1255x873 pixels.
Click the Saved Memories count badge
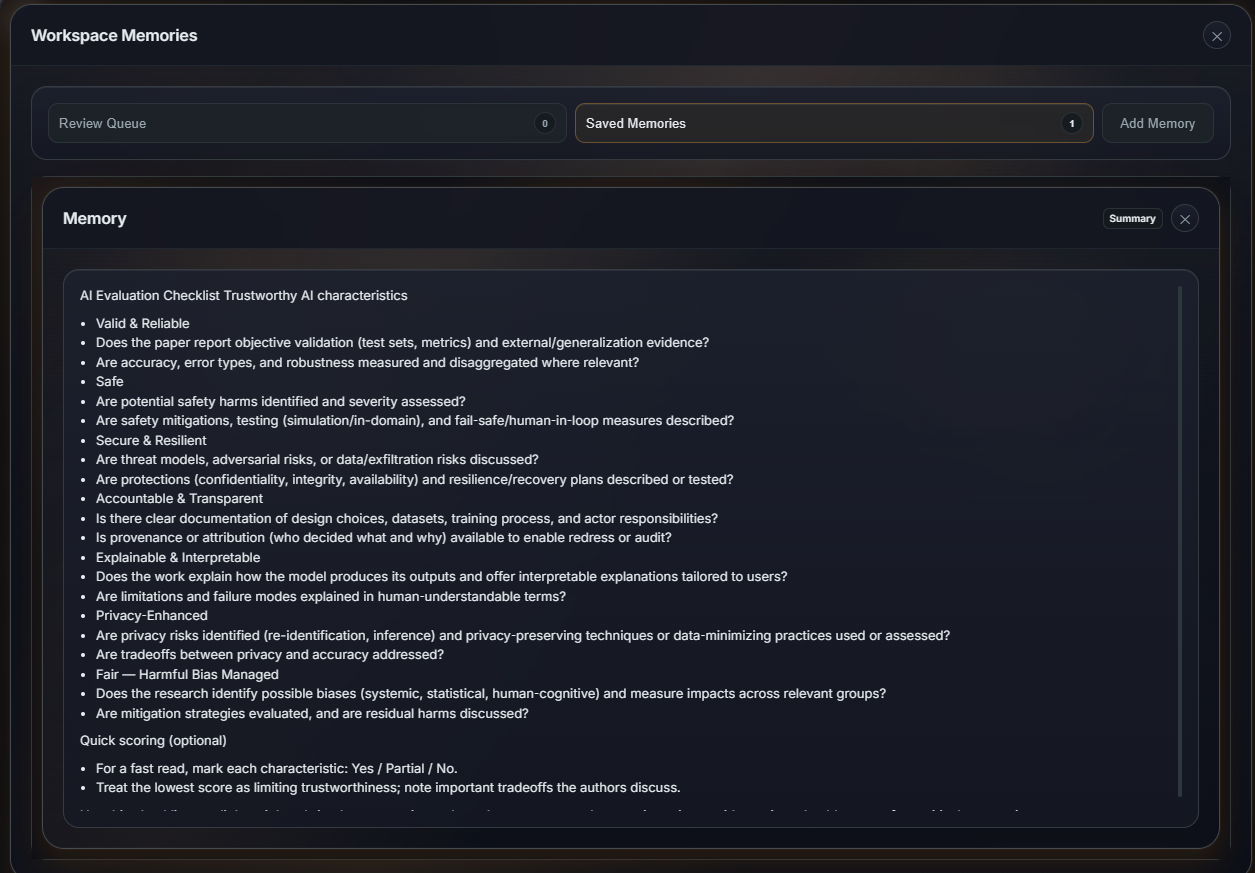point(1071,123)
